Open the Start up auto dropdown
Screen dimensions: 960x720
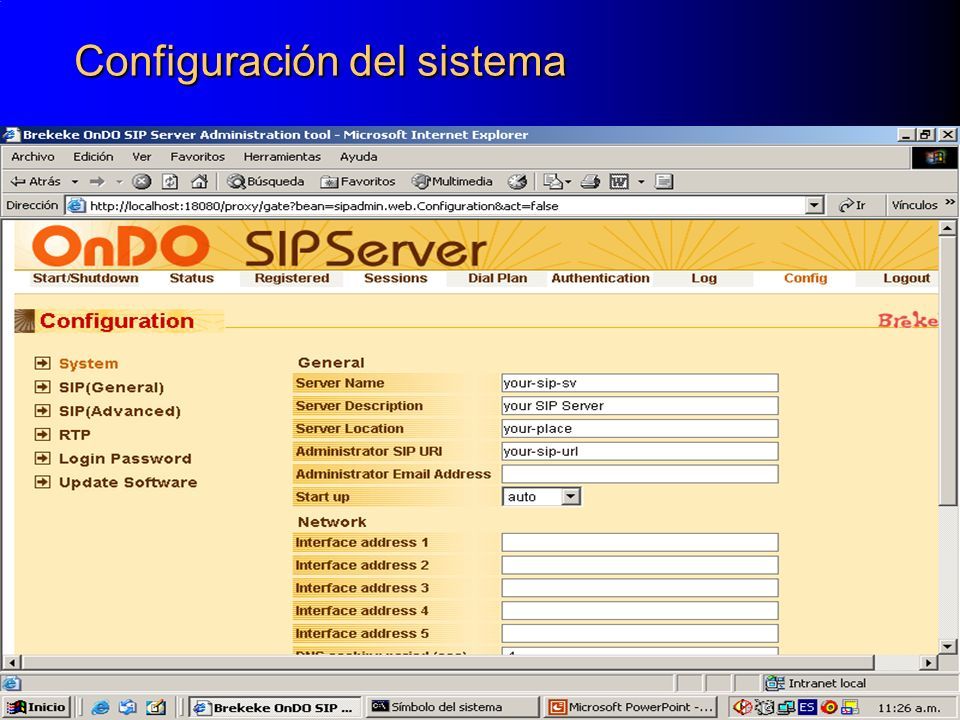coord(571,497)
